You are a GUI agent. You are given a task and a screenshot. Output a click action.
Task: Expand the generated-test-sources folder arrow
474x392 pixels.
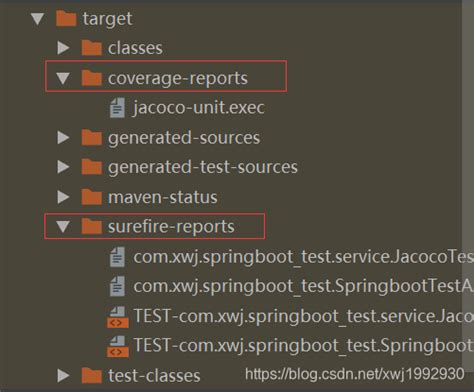tap(63, 167)
